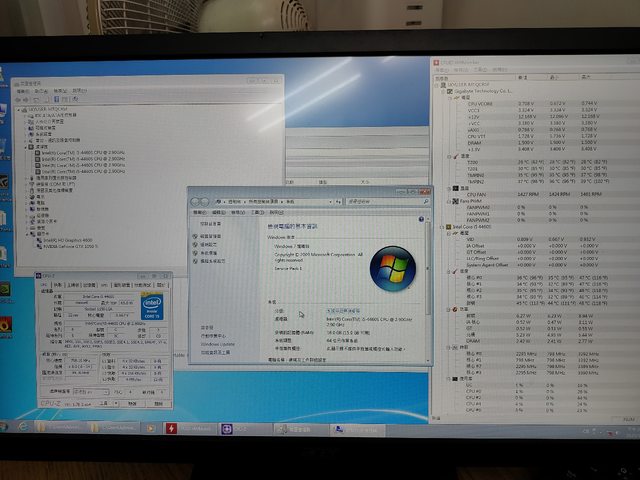640x480 pixels.
Task: Click the Windows 7 logo image
Action: tap(390, 269)
